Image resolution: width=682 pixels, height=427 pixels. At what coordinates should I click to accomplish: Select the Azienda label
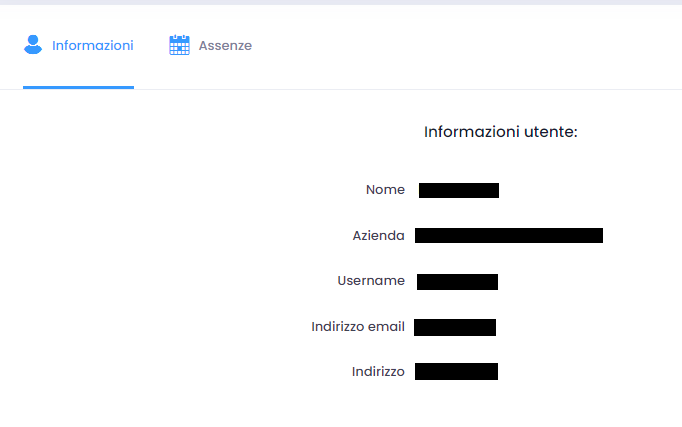378,236
